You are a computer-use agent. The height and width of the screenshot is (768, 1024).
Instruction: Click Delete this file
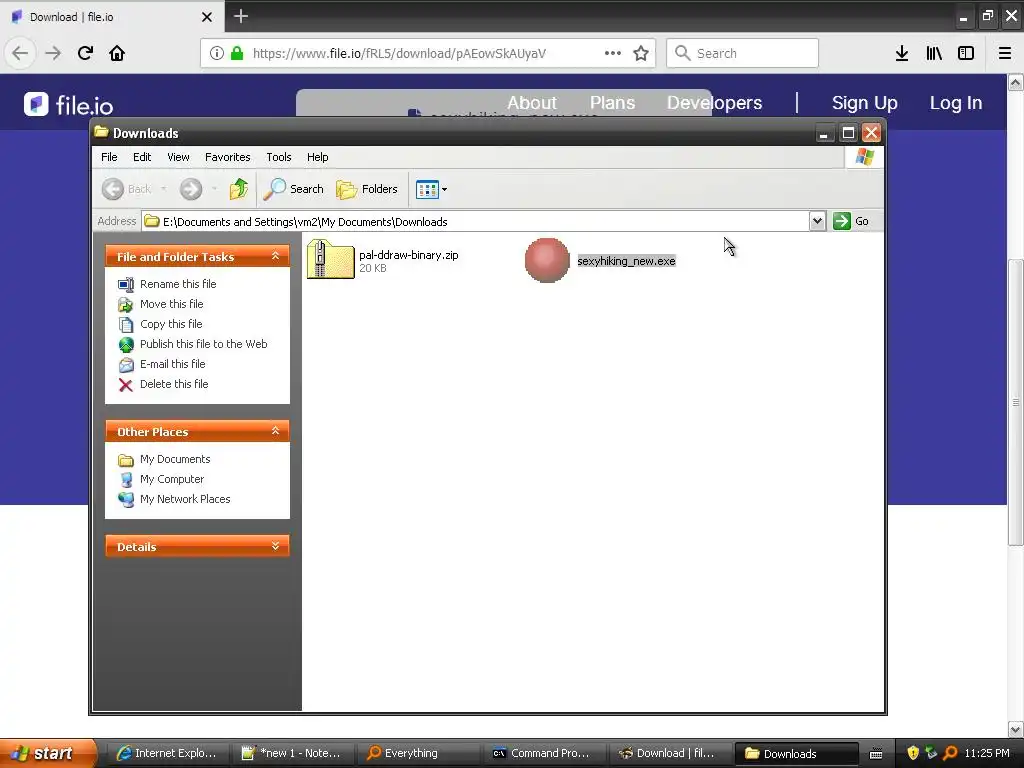coord(174,384)
